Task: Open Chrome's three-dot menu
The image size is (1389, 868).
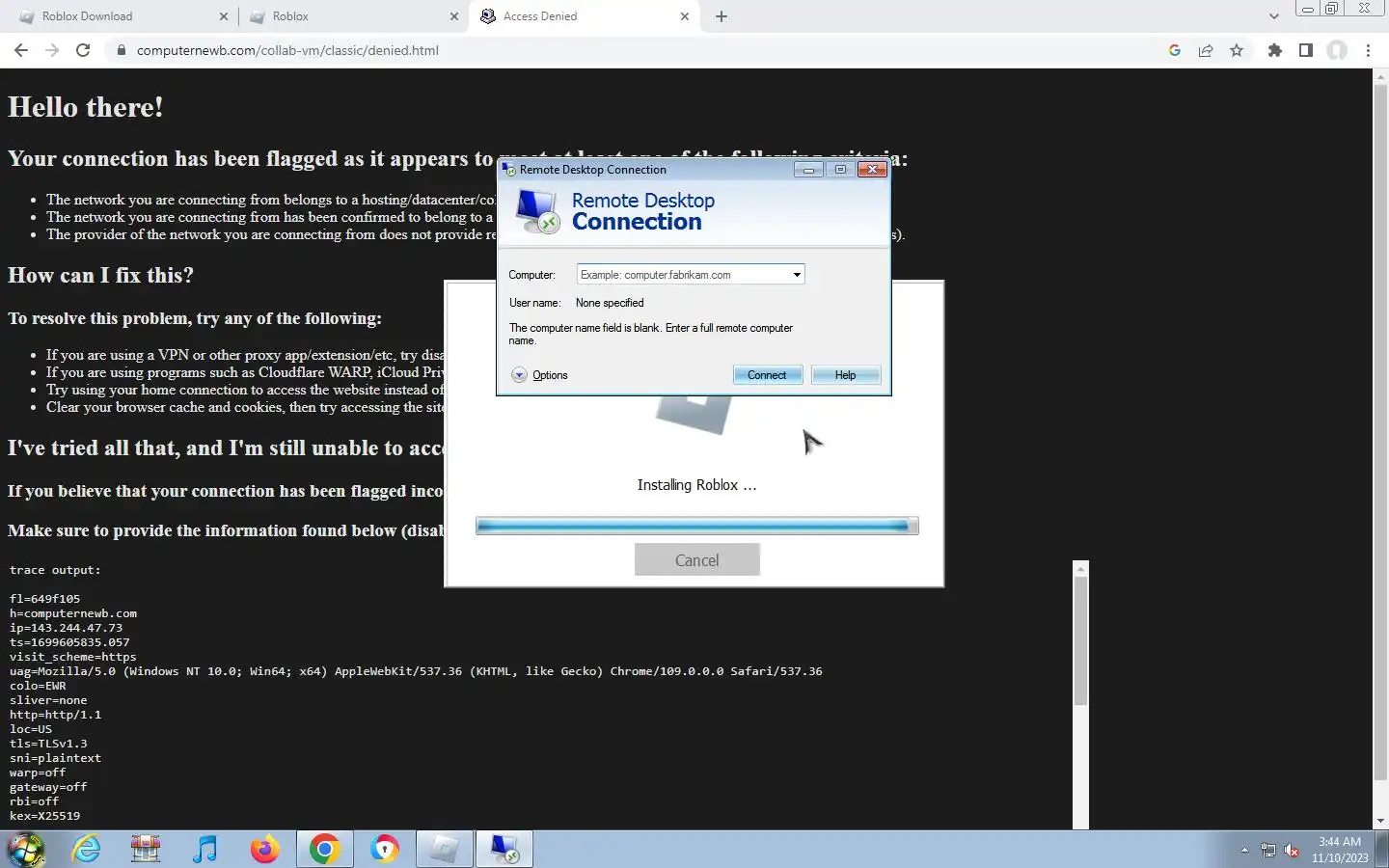Action: 1368,50
